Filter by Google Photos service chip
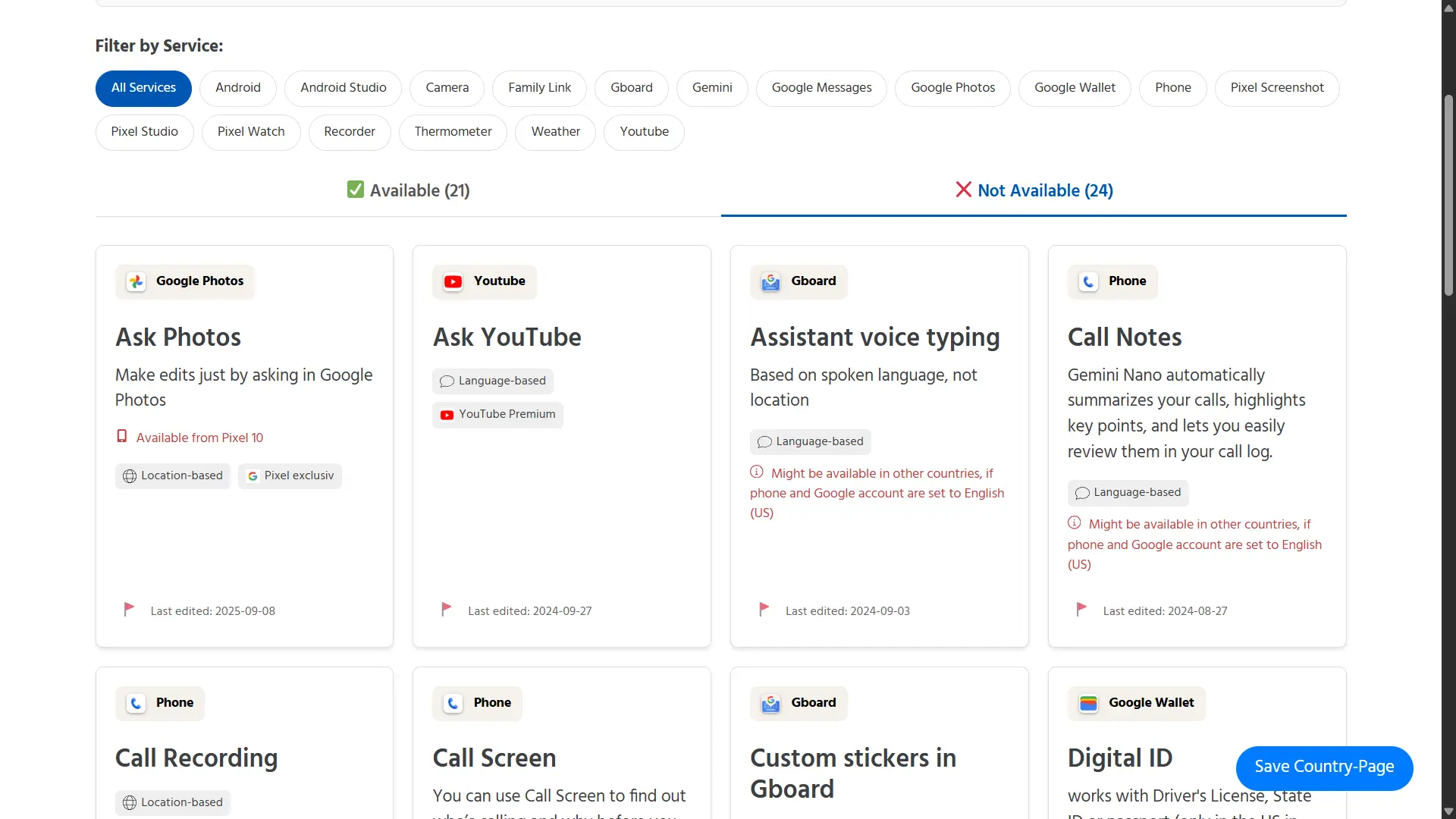 [x=953, y=88]
